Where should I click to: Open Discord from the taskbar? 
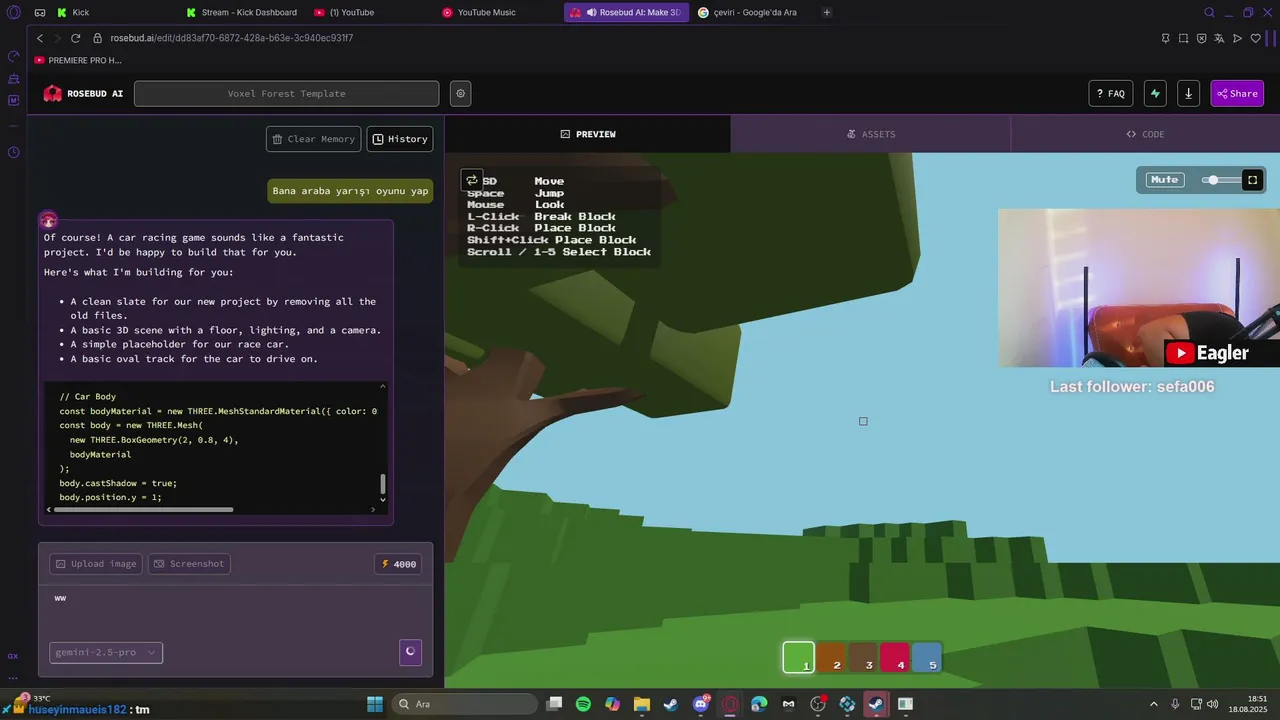click(701, 704)
